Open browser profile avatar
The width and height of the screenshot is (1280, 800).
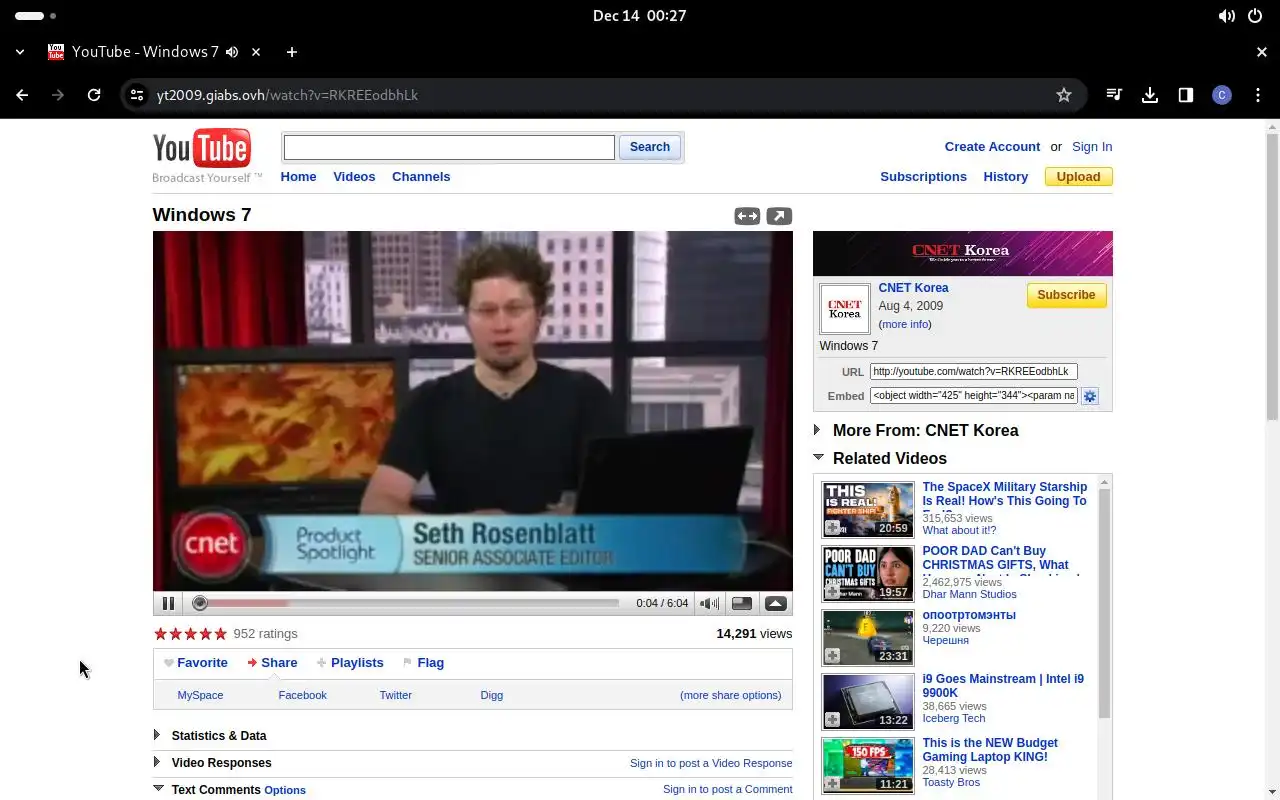(x=1221, y=95)
